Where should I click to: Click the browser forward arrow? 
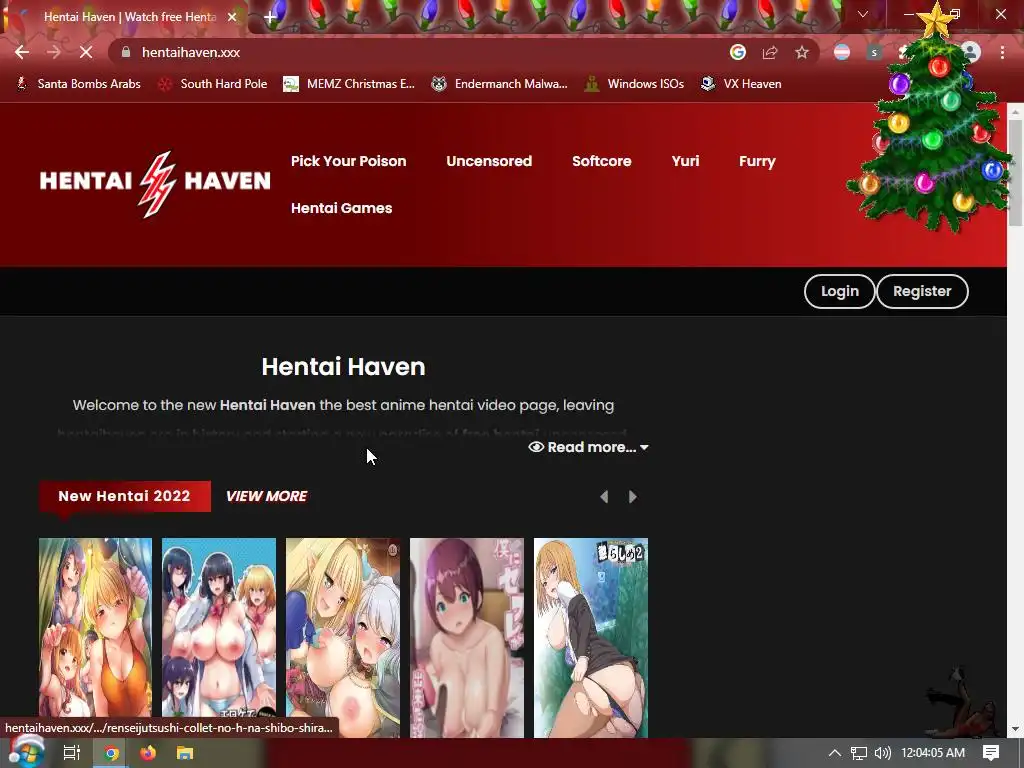pos(54,52)
